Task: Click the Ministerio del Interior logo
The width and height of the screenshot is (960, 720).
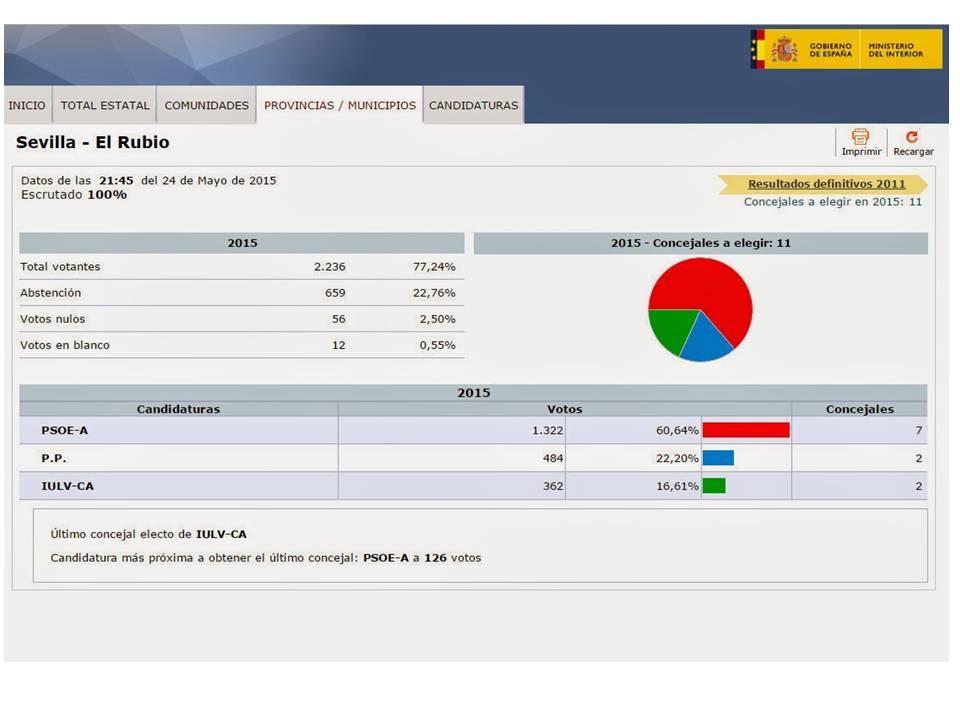Action: click(x=903, y=48)
